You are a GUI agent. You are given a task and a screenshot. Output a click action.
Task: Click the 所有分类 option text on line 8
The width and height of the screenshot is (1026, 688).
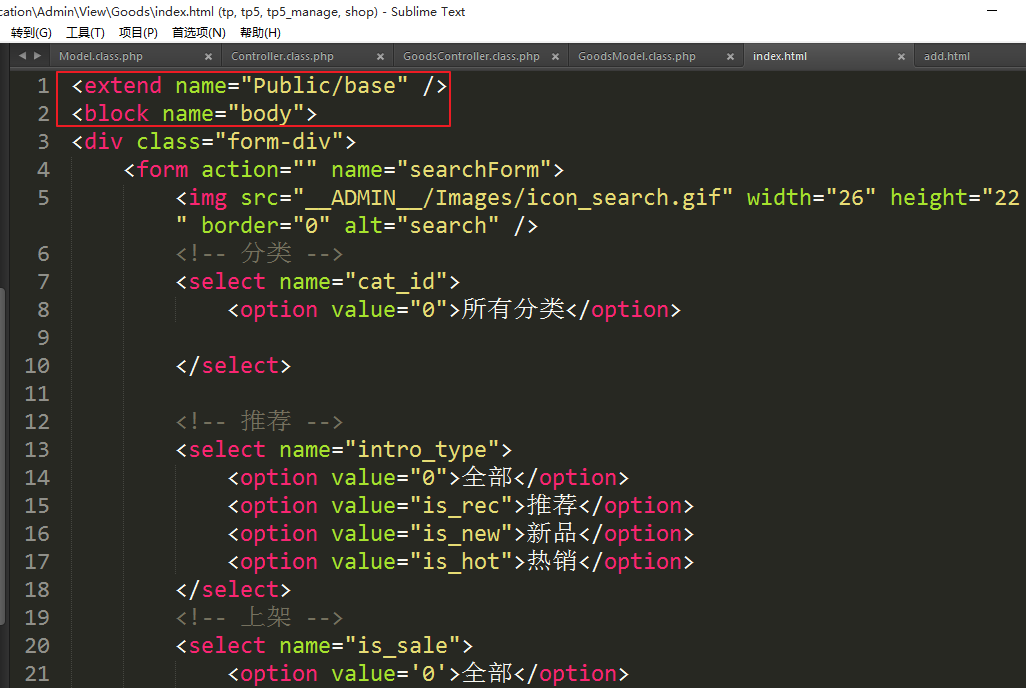[x=513, y=310]
